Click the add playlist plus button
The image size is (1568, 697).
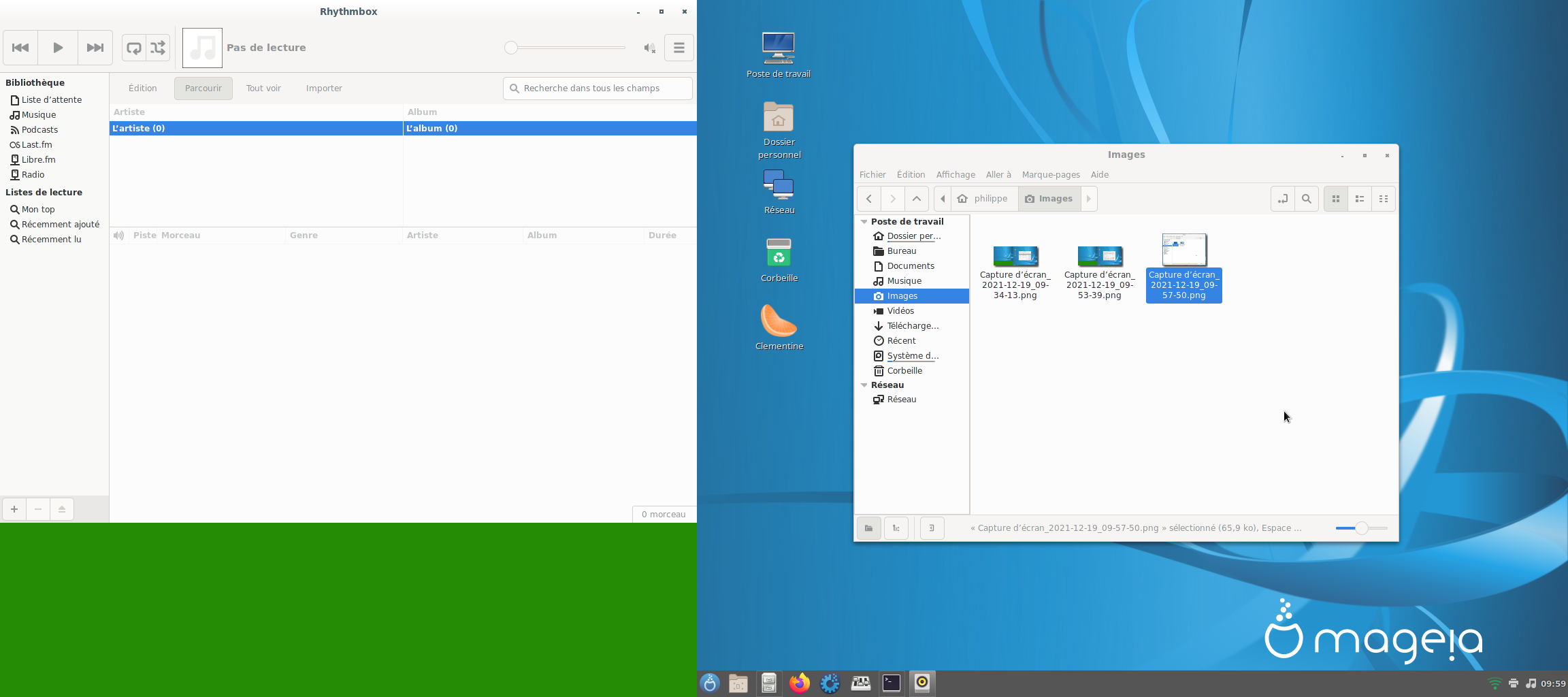14,509
